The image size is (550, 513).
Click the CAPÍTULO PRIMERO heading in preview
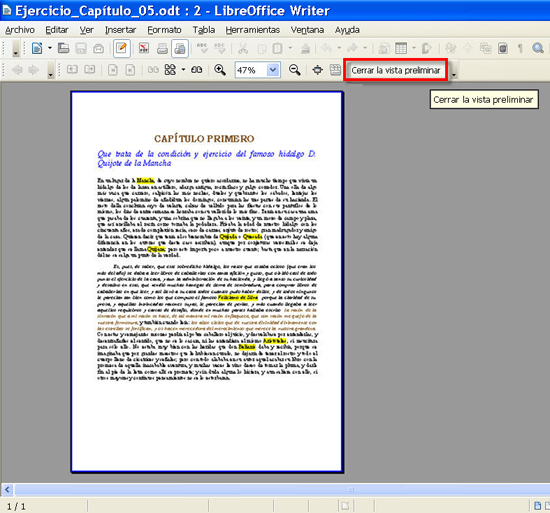click(x=204, y=139)
